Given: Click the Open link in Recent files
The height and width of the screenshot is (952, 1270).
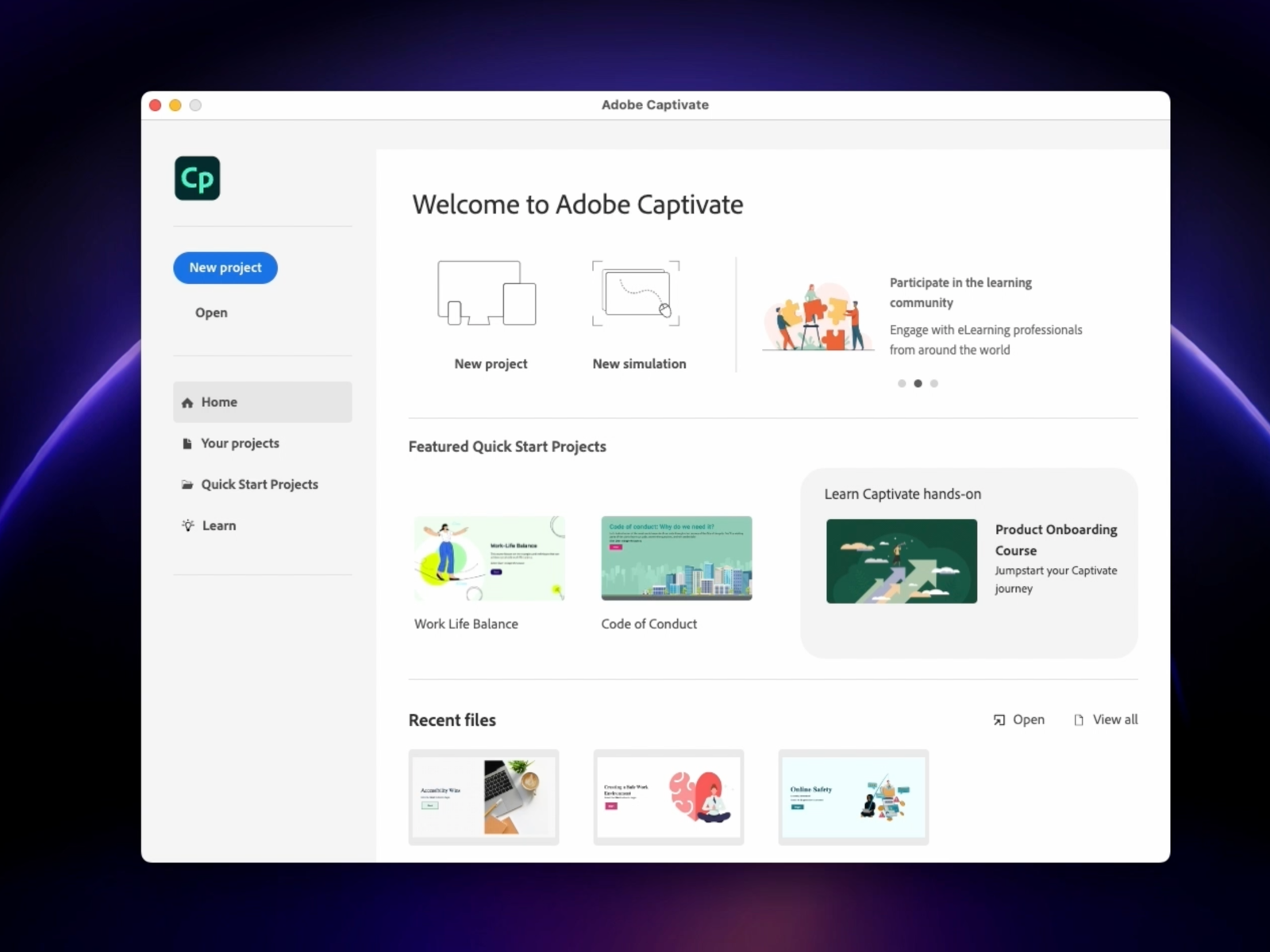Looking at the screenshot, I should (1029, 720).
